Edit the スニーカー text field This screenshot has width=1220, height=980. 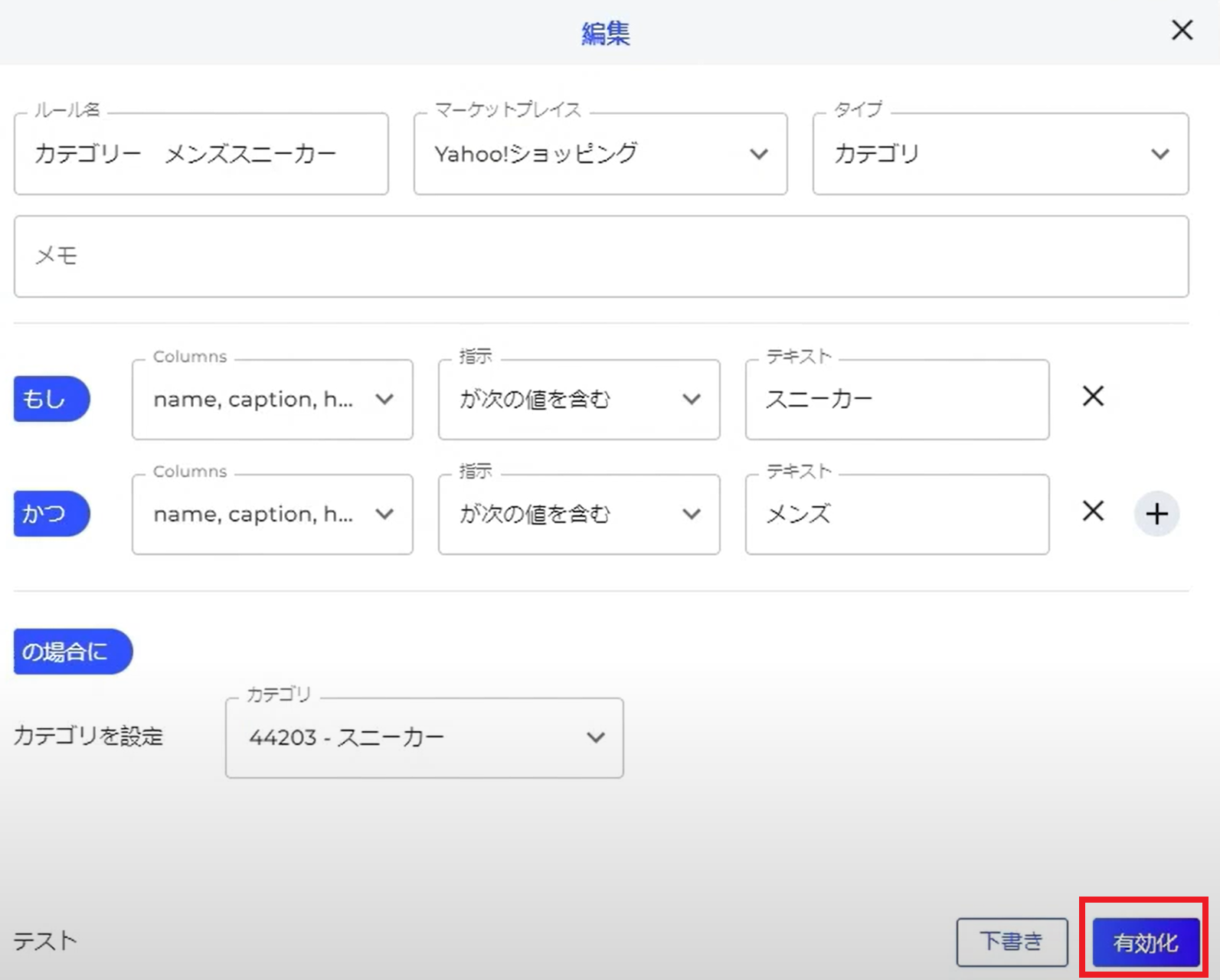pos(898,400)
